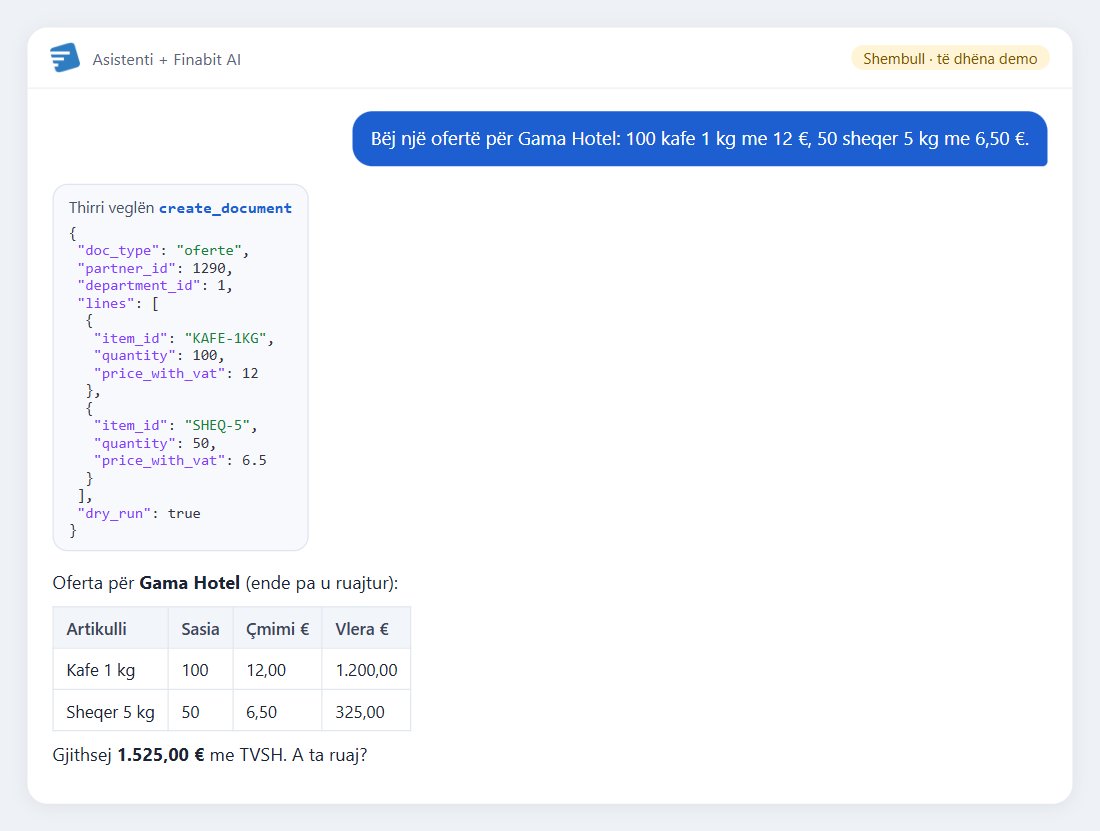Click the "SHEQ-5" item_id line
Image resolution: width=1100 pixels, height=831 pixels.
[176, 426]
